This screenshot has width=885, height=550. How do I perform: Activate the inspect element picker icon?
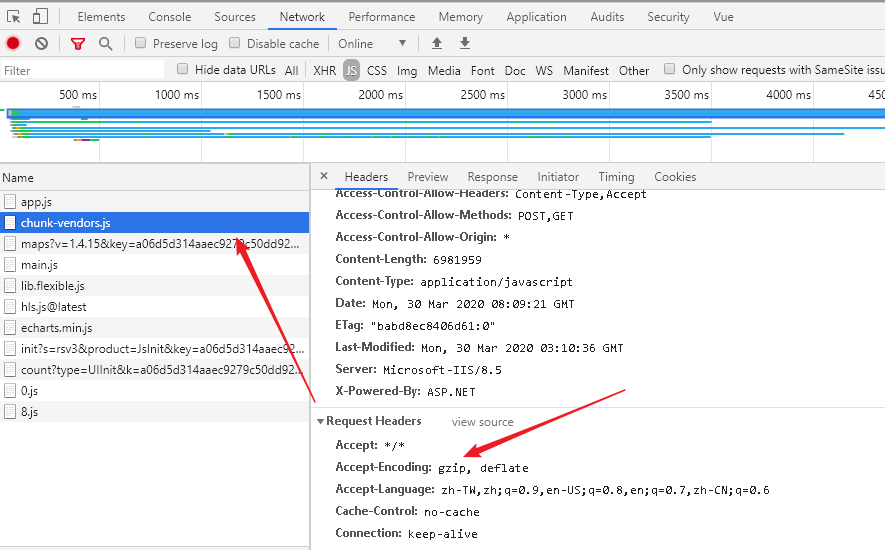tap(14, 17)
